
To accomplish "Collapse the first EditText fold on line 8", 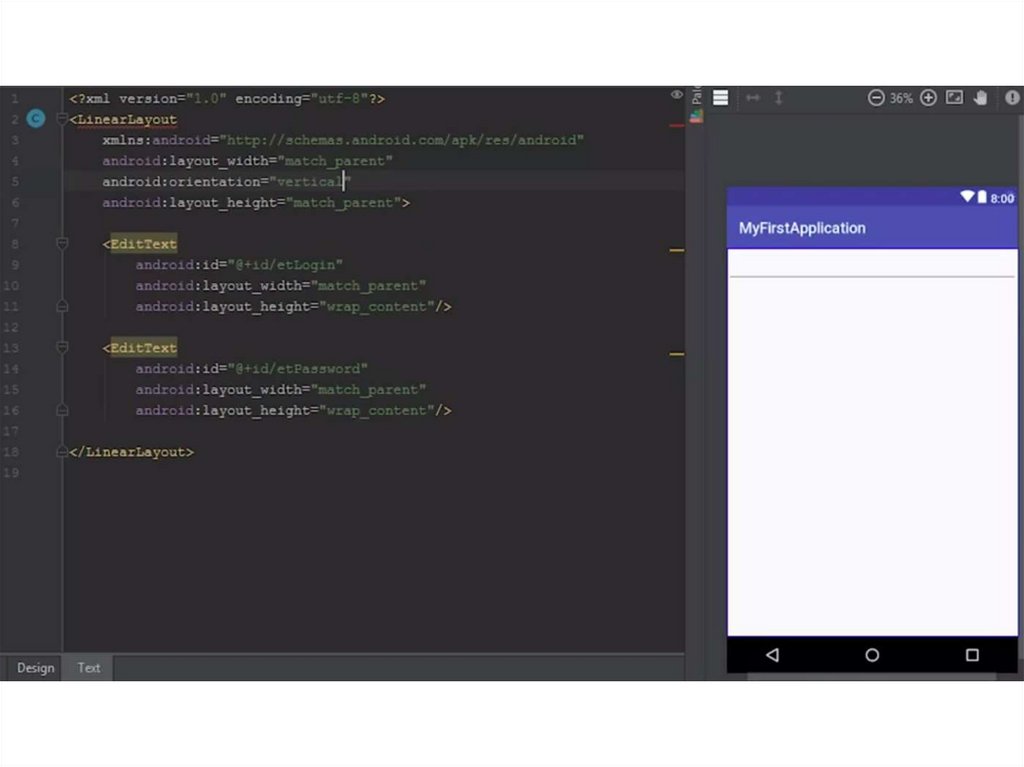I will pos(62,244).
